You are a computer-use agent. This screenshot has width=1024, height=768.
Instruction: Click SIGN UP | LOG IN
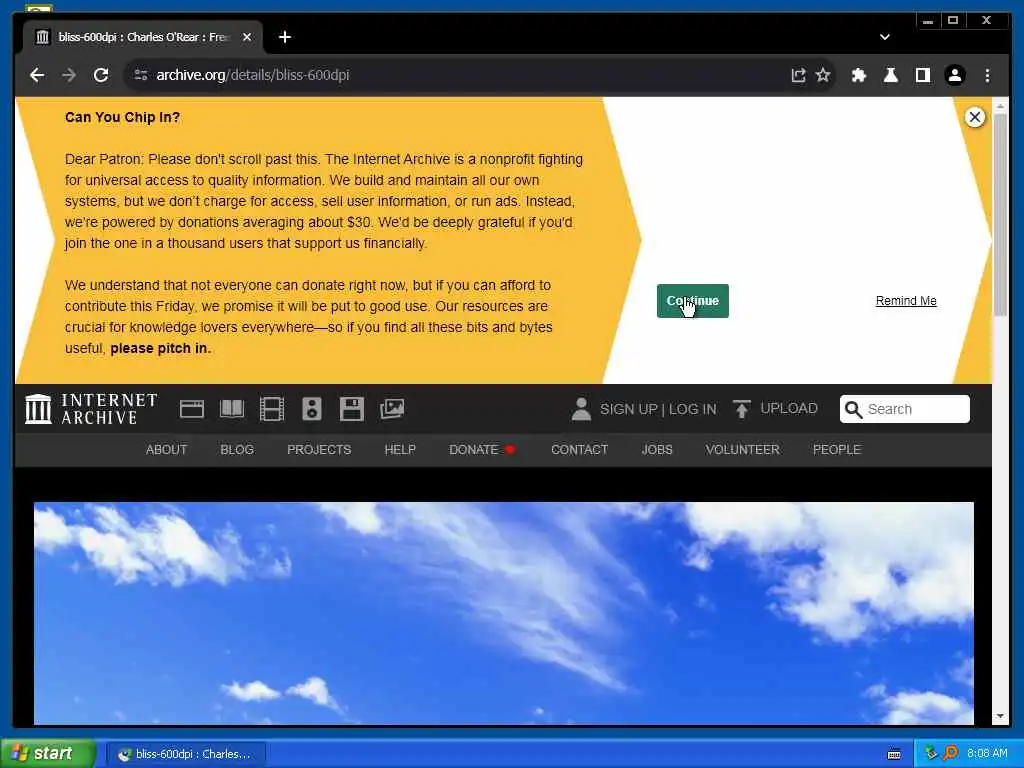coord(658,409)
